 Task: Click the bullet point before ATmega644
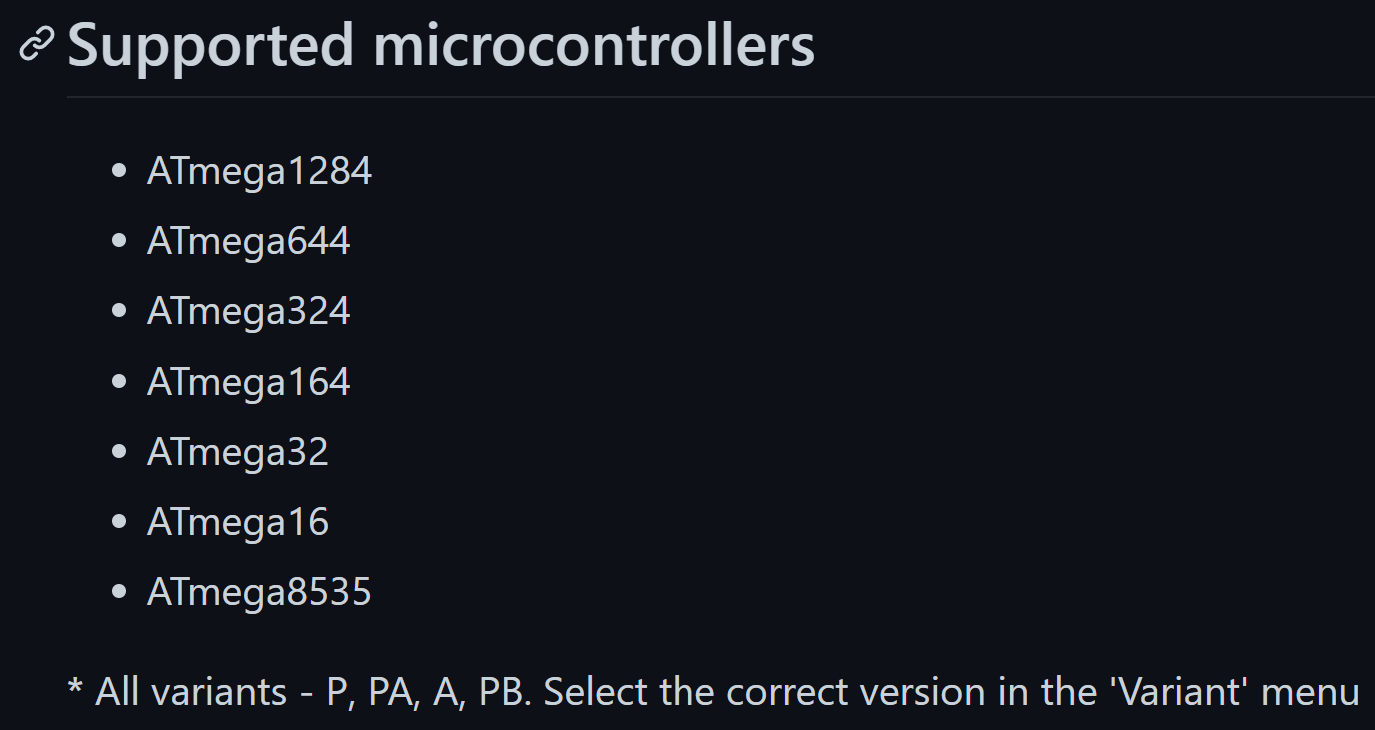pos(120,241)
